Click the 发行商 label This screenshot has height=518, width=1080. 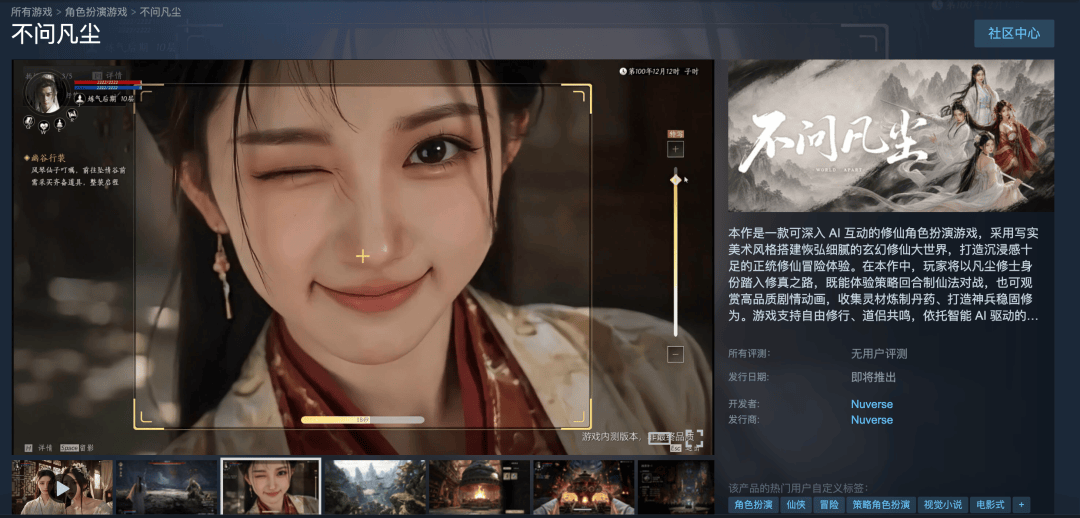coord(744,420)
